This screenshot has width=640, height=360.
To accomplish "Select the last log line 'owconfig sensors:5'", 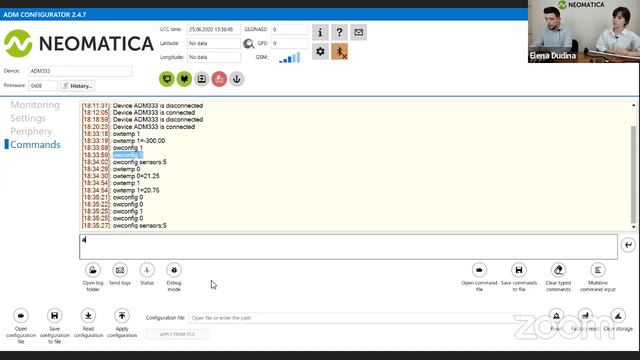I will pyautogui.click(x=140, y=226).
